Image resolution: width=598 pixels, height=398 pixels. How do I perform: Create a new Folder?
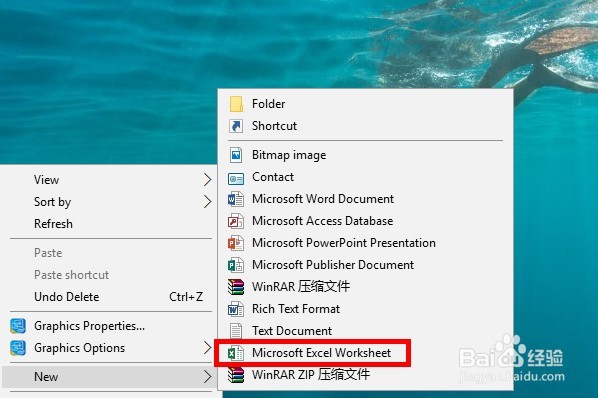pos(365,104)
